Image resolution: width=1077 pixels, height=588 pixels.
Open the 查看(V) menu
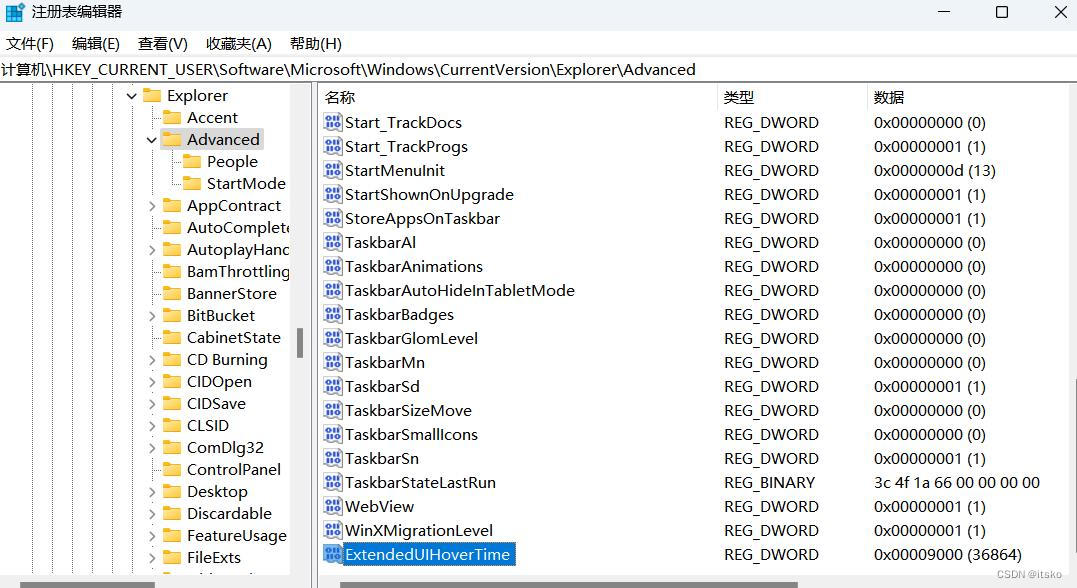(x=163, y=44)
